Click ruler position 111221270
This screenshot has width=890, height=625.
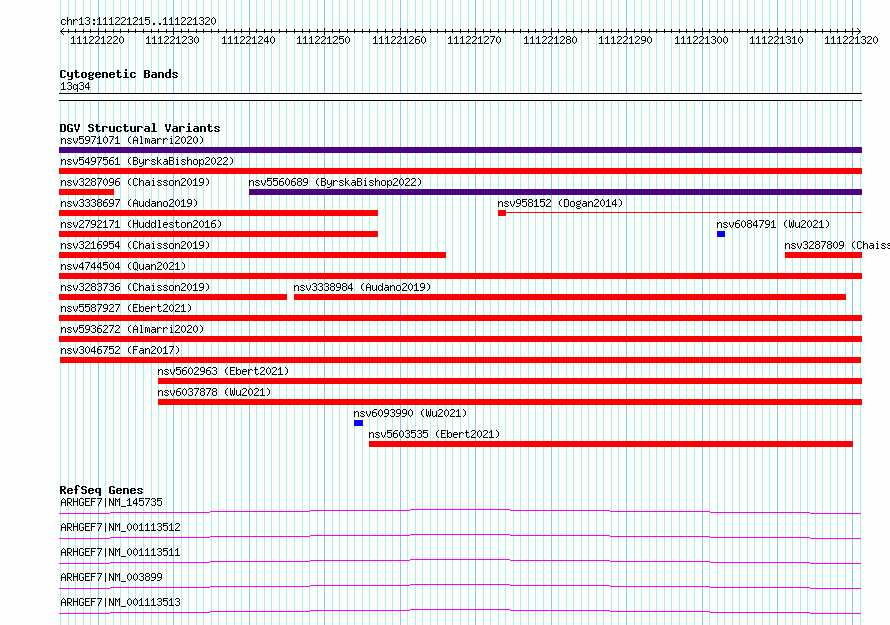[x=475, y=40]
